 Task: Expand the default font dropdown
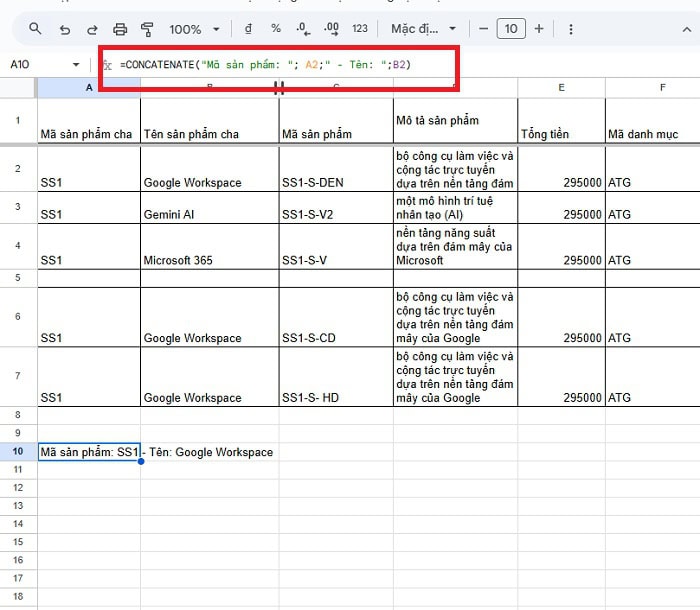[423, 29]
